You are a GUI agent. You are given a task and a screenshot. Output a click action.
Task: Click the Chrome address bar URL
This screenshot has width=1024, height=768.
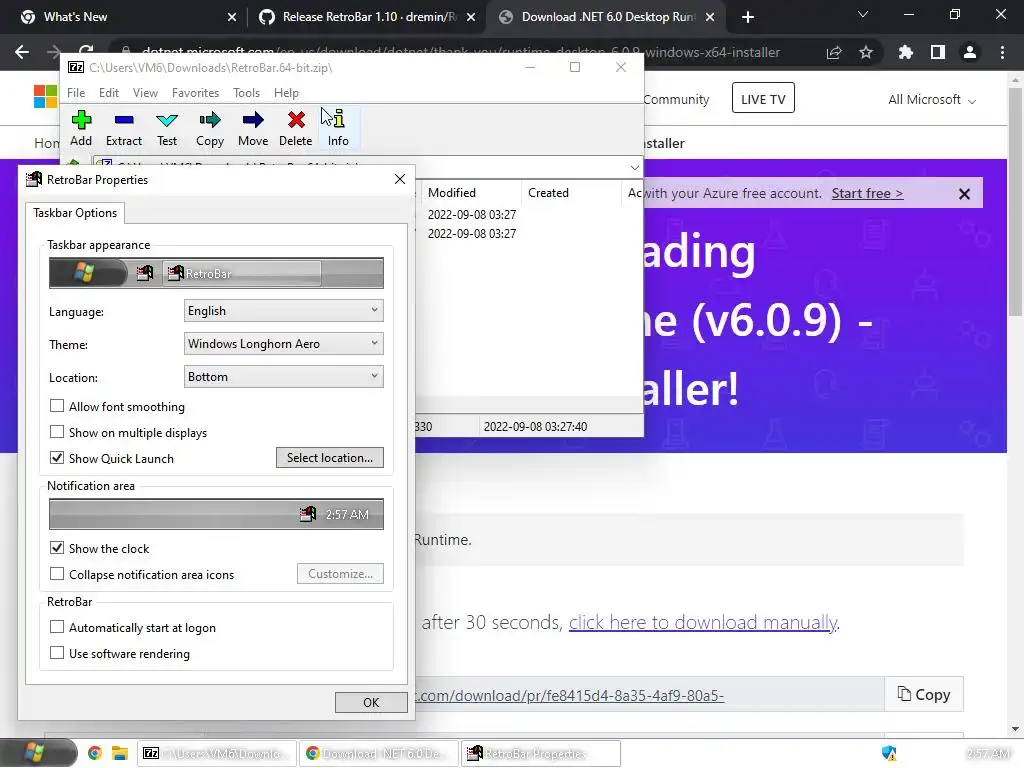pyautogui.click(x=460, y=52)
